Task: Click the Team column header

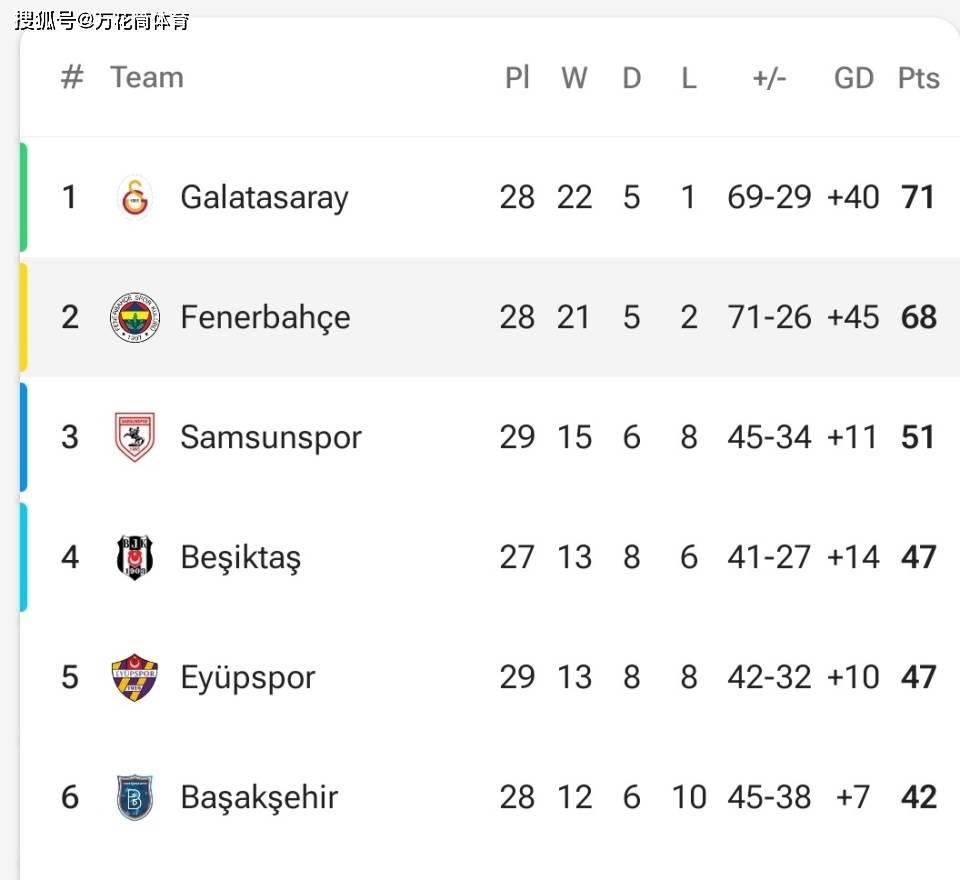Action: (147, 77)
